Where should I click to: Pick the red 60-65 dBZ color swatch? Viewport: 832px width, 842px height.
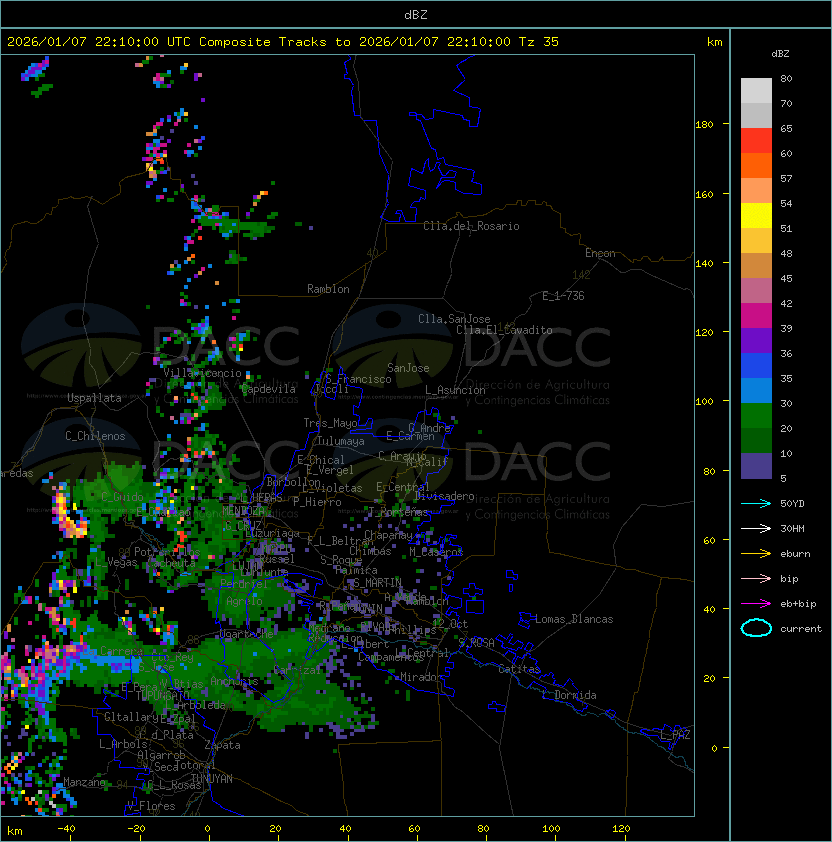(756, 141)
